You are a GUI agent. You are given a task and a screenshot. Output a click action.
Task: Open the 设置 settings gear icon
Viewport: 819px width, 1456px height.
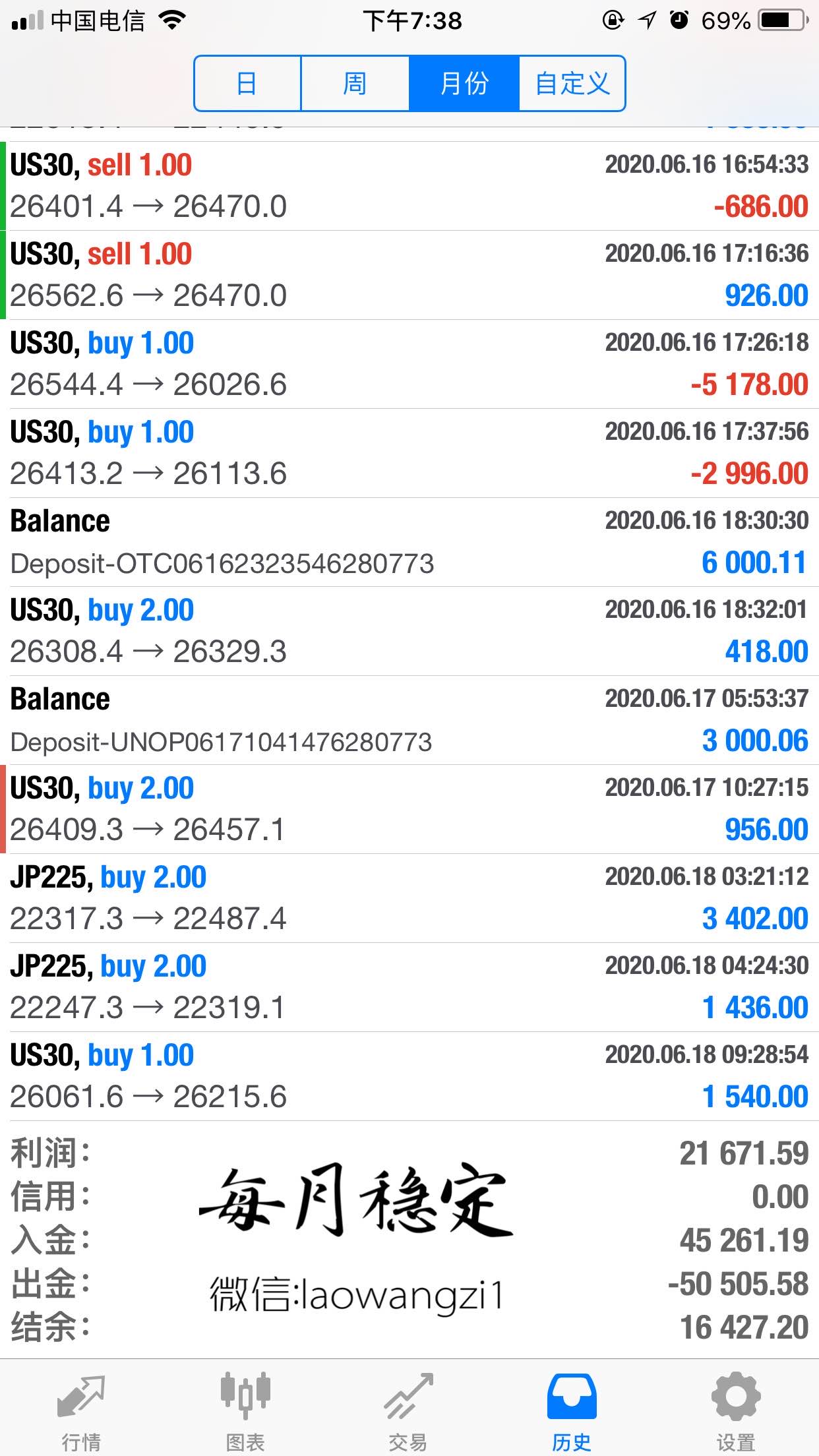coord(735,1397)
